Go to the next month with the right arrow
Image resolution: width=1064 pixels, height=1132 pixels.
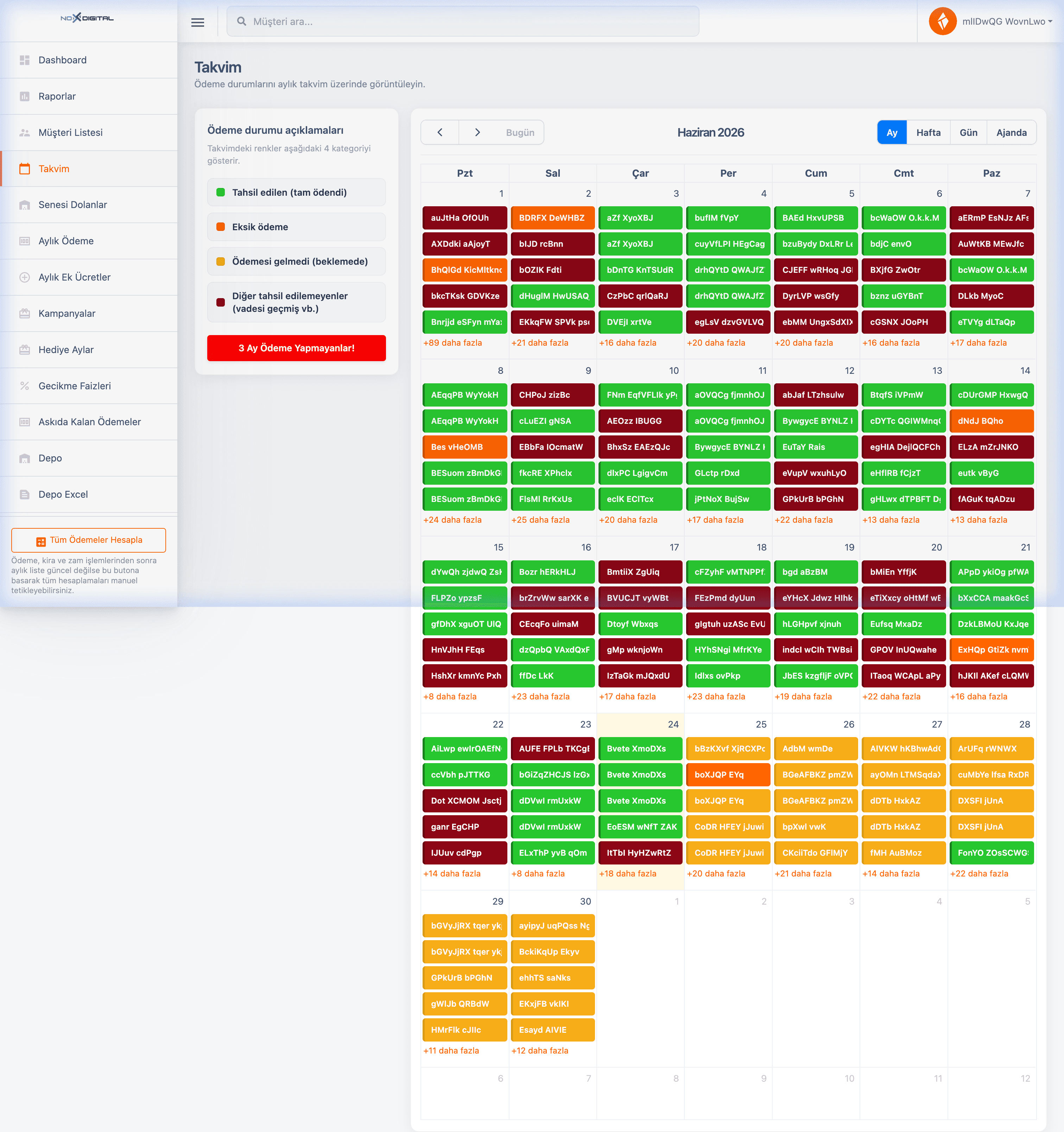pyautogui.click(x=477, y=132)
